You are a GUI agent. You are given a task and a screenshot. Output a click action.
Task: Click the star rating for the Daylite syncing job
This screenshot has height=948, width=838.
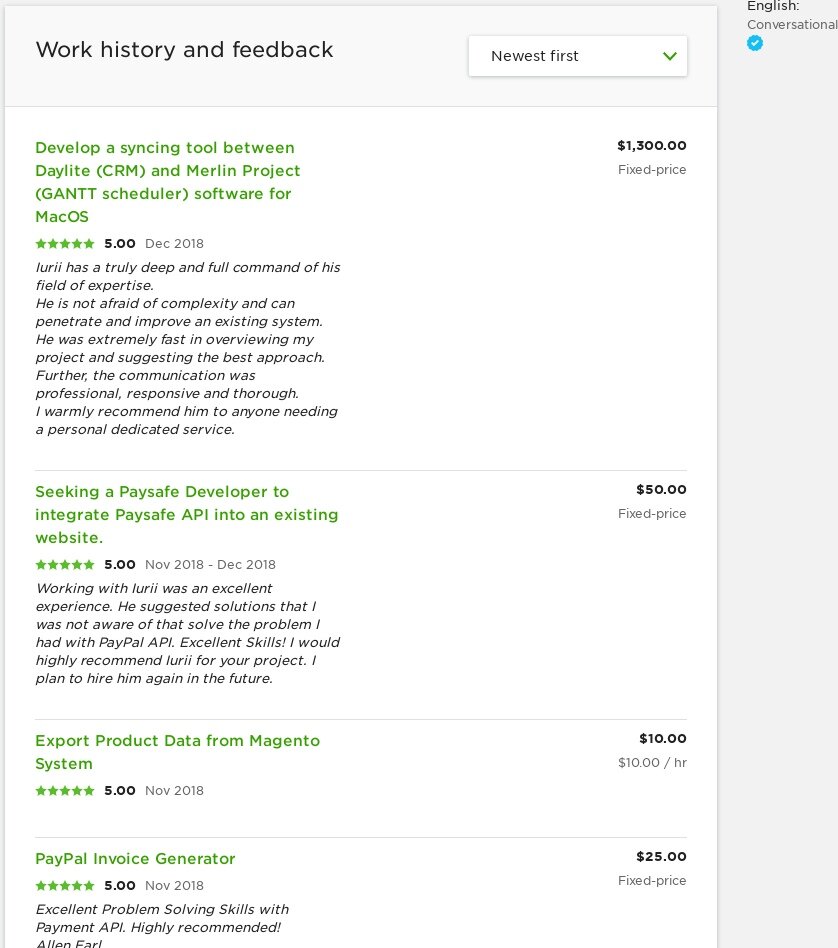[65, 243]
